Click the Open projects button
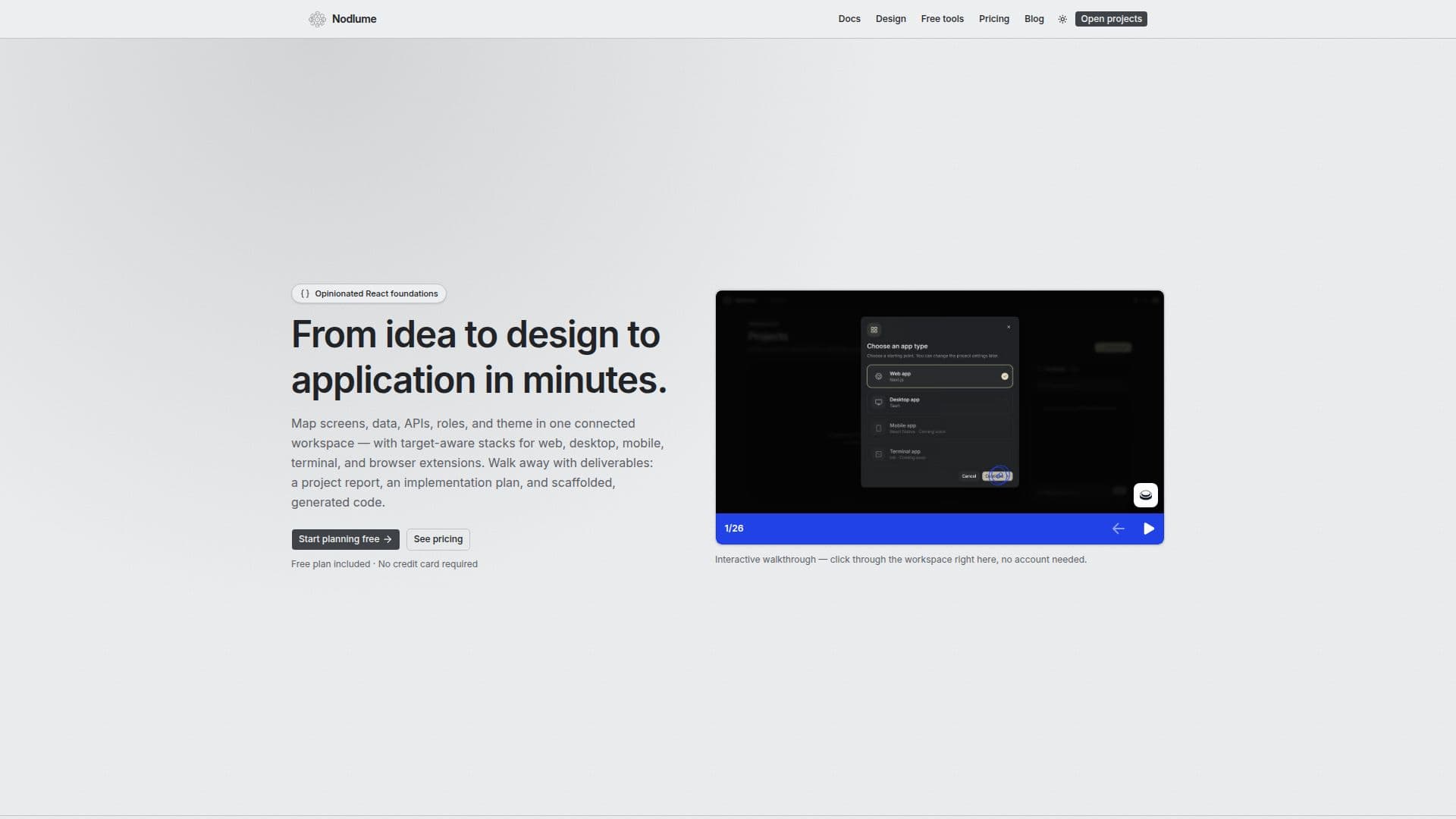The width and height of the screenshot is (1456, 819). tap(1111, 19)
